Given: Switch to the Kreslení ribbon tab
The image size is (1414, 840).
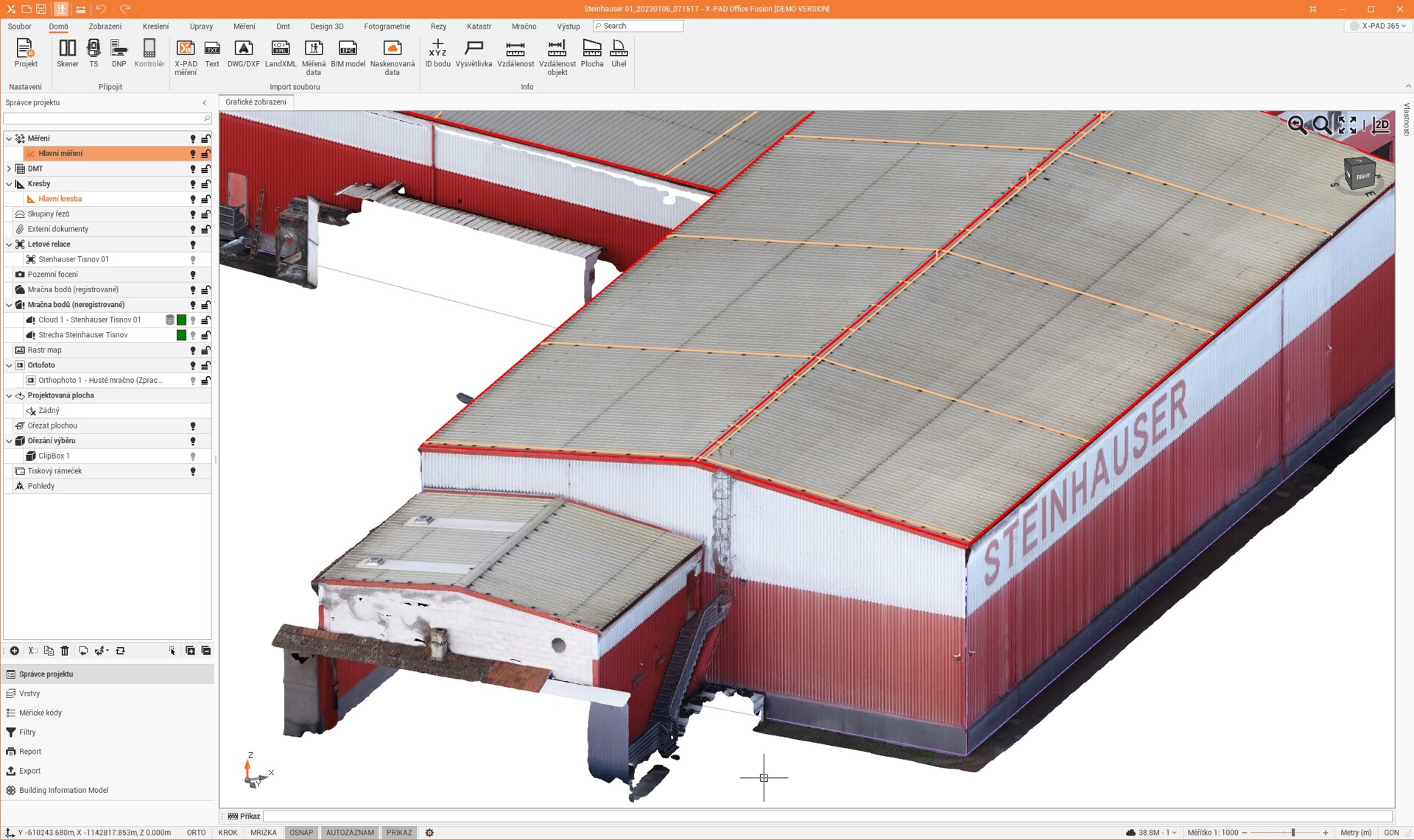Looking at the screenshot, I should pos(155,27).
